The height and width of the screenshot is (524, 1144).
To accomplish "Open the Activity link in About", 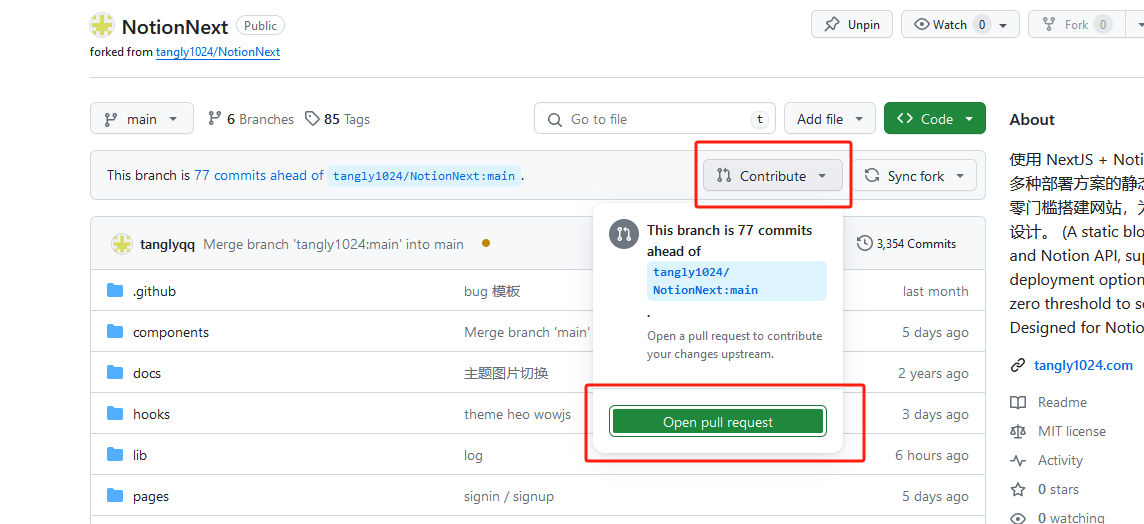I will [x=1060, y=461].
